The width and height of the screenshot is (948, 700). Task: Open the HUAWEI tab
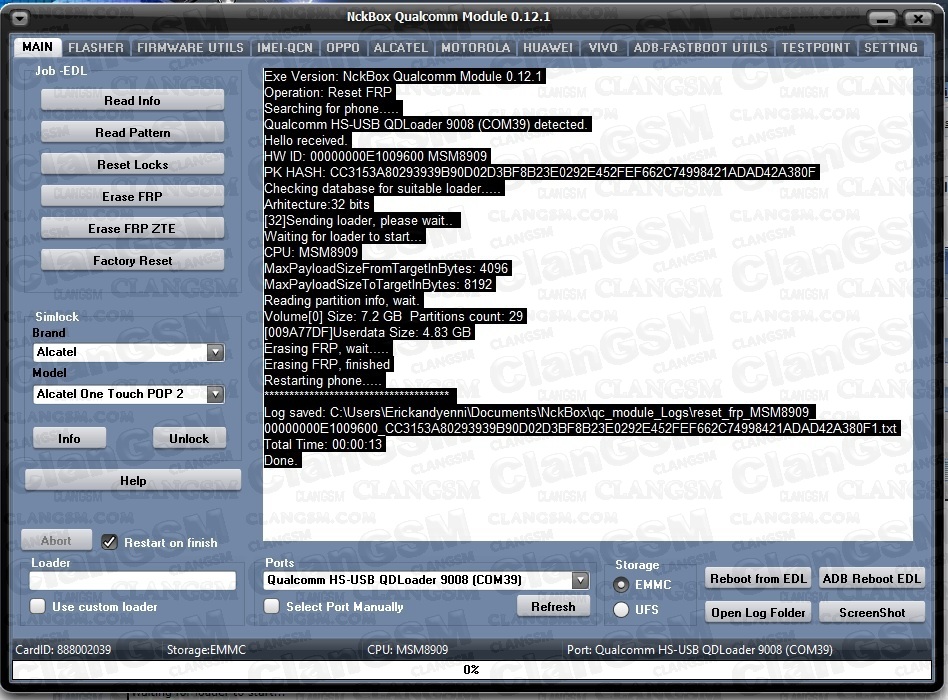tap(548, 48)
